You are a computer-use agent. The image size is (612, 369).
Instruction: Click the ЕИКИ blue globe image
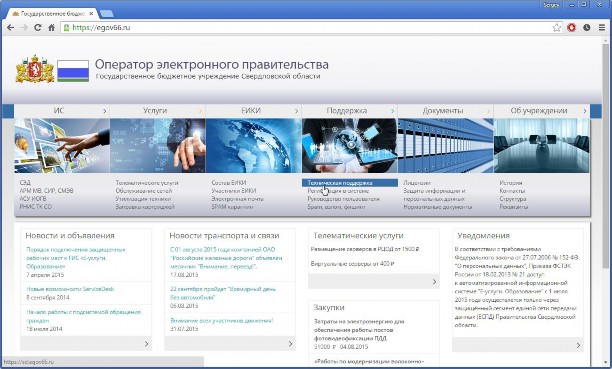point(254,146)
